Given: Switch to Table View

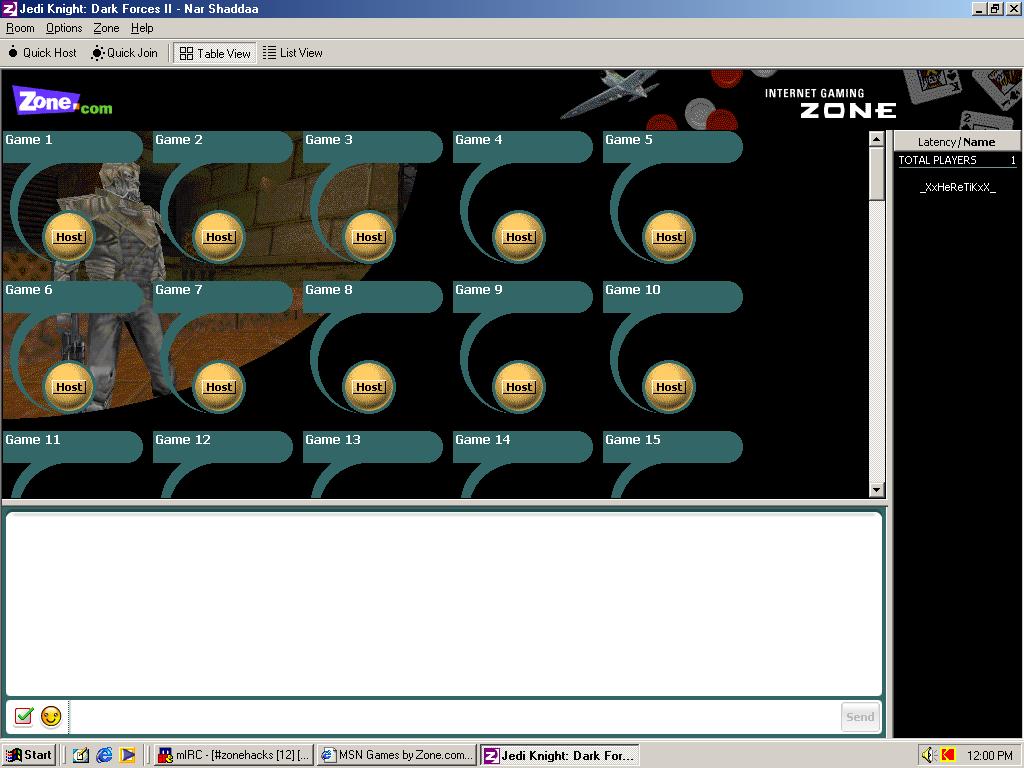Looking at the screenshot, I should (215, 54).
